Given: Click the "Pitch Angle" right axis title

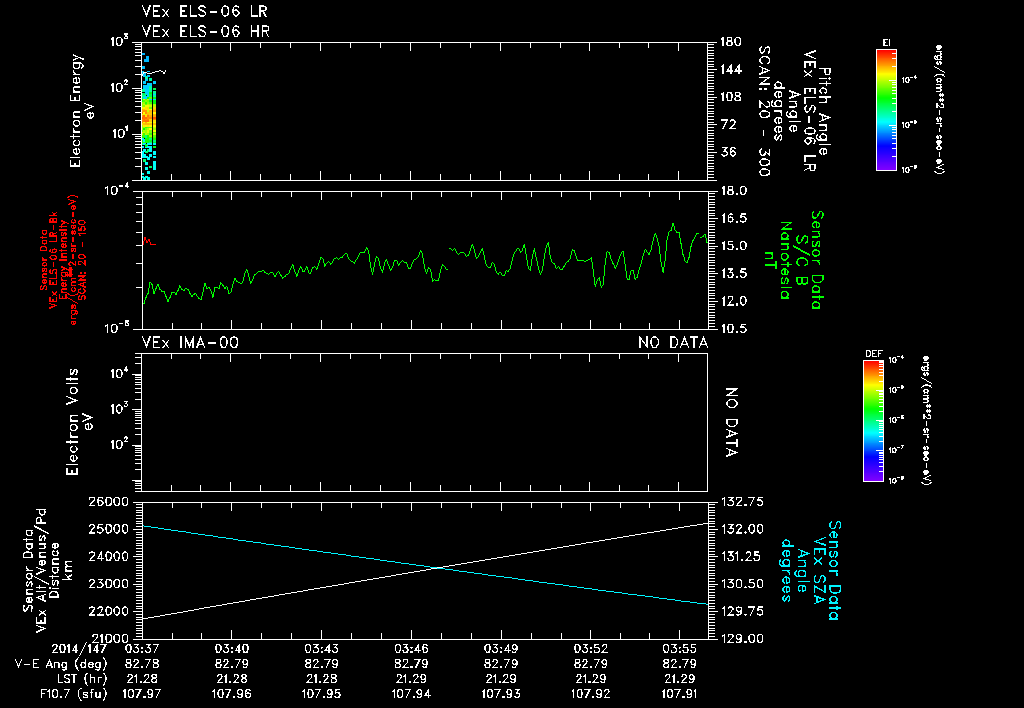Looking at the screenshot, I should coord(825,112).
